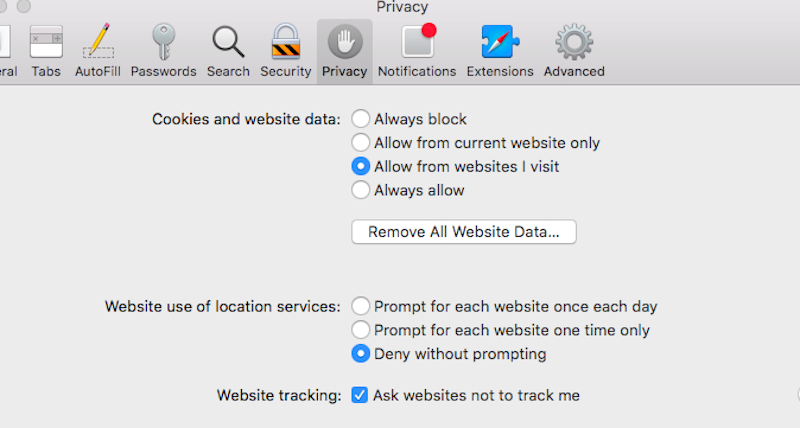Image resolution: width=800 pixels, height=428 pixels.
Task: Select Deny without prompting option
Action: tap(361, 354)
